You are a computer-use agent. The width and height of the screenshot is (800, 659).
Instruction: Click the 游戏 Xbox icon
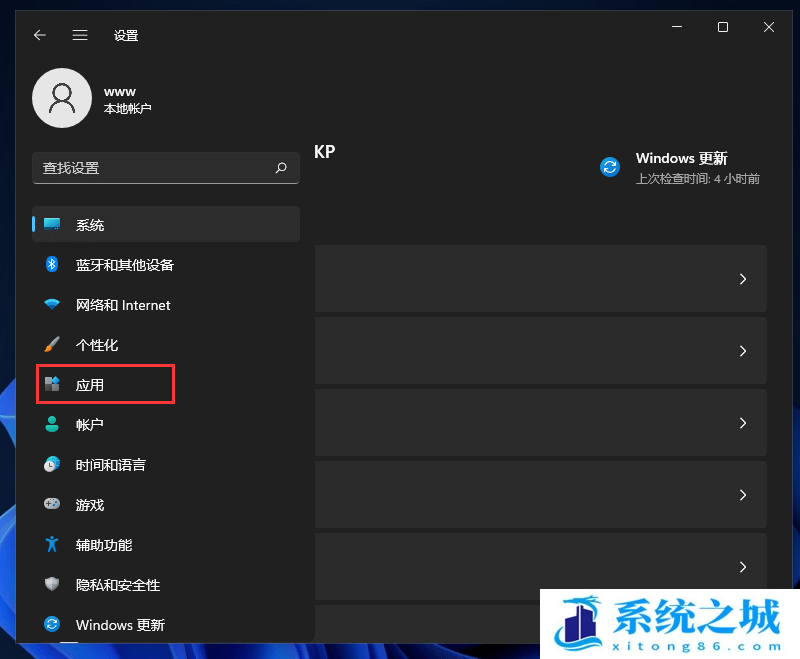pyautogui.click(x=51, y=504)
